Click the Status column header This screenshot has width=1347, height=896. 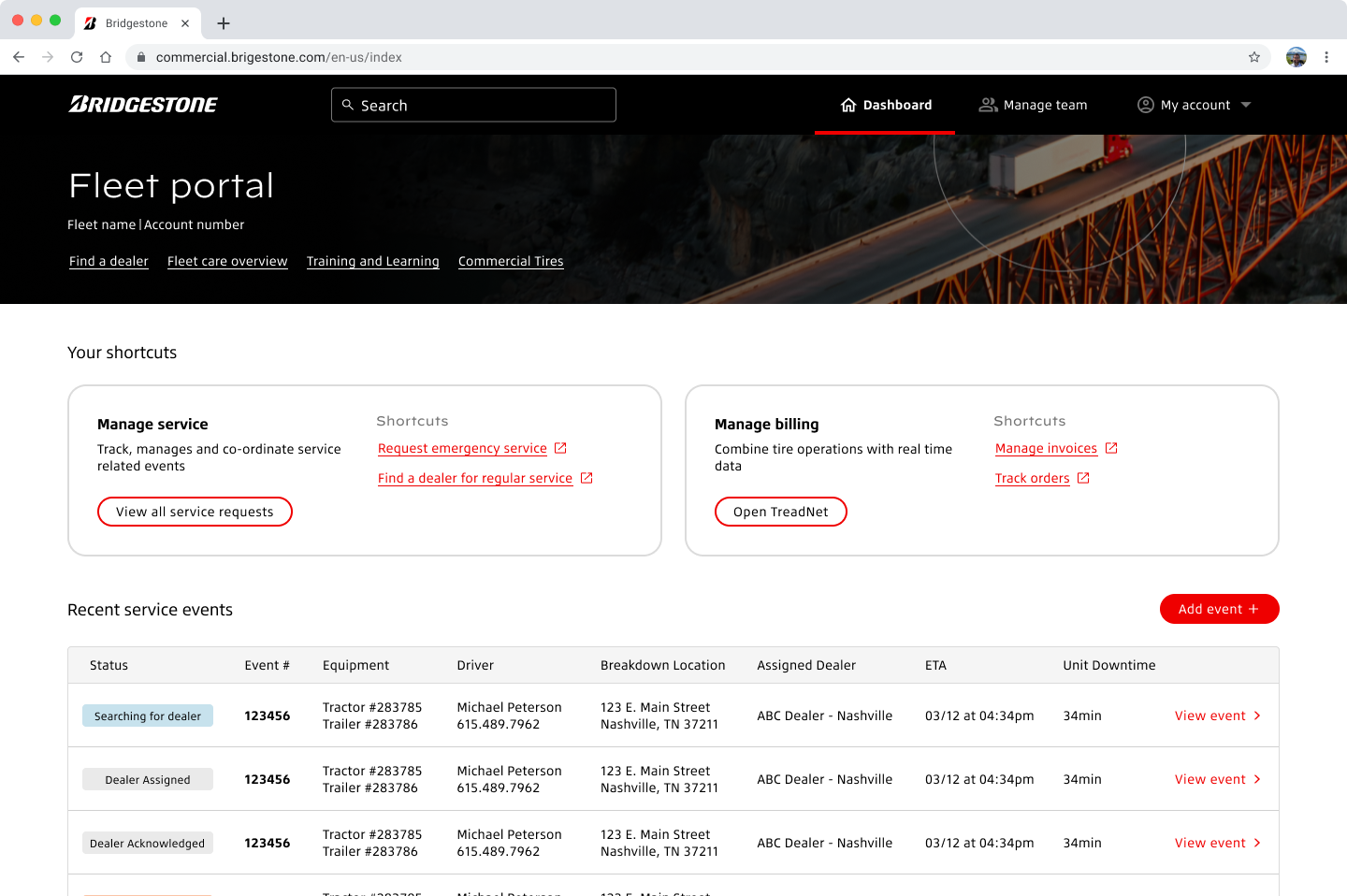coord(109,665)
